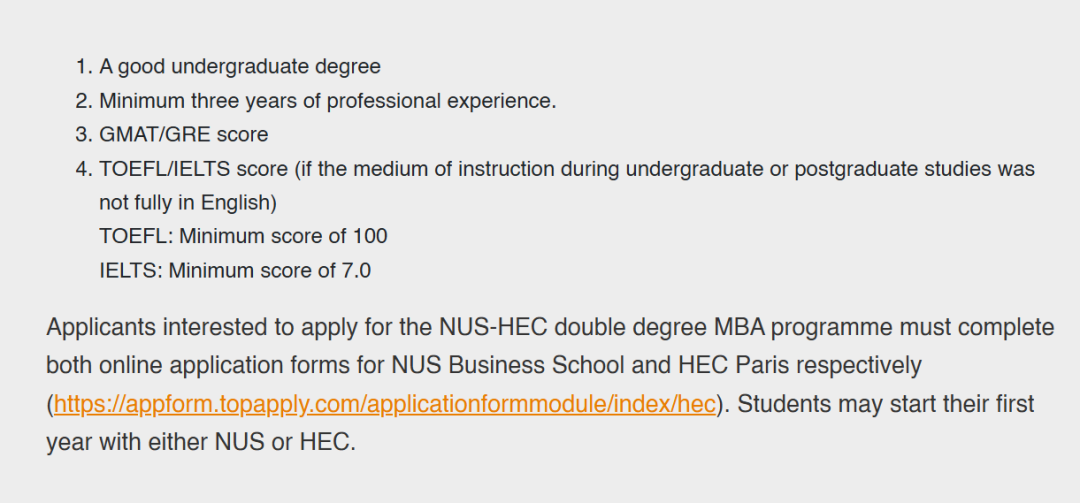This screenshot has height=503, width=1080.
Task: Click the list number 2 marker
Action: (82, 101)
